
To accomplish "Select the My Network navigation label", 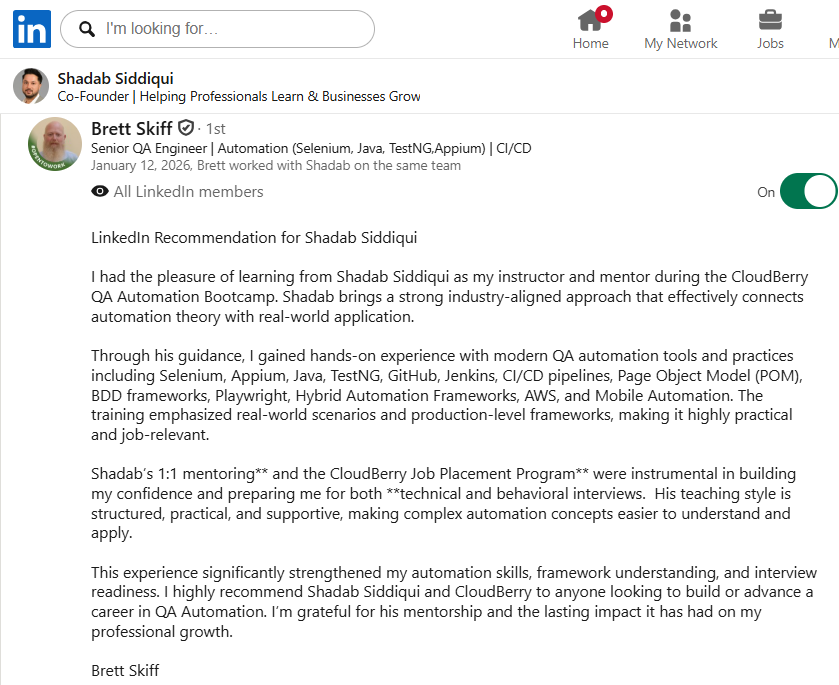I will 680,43.
